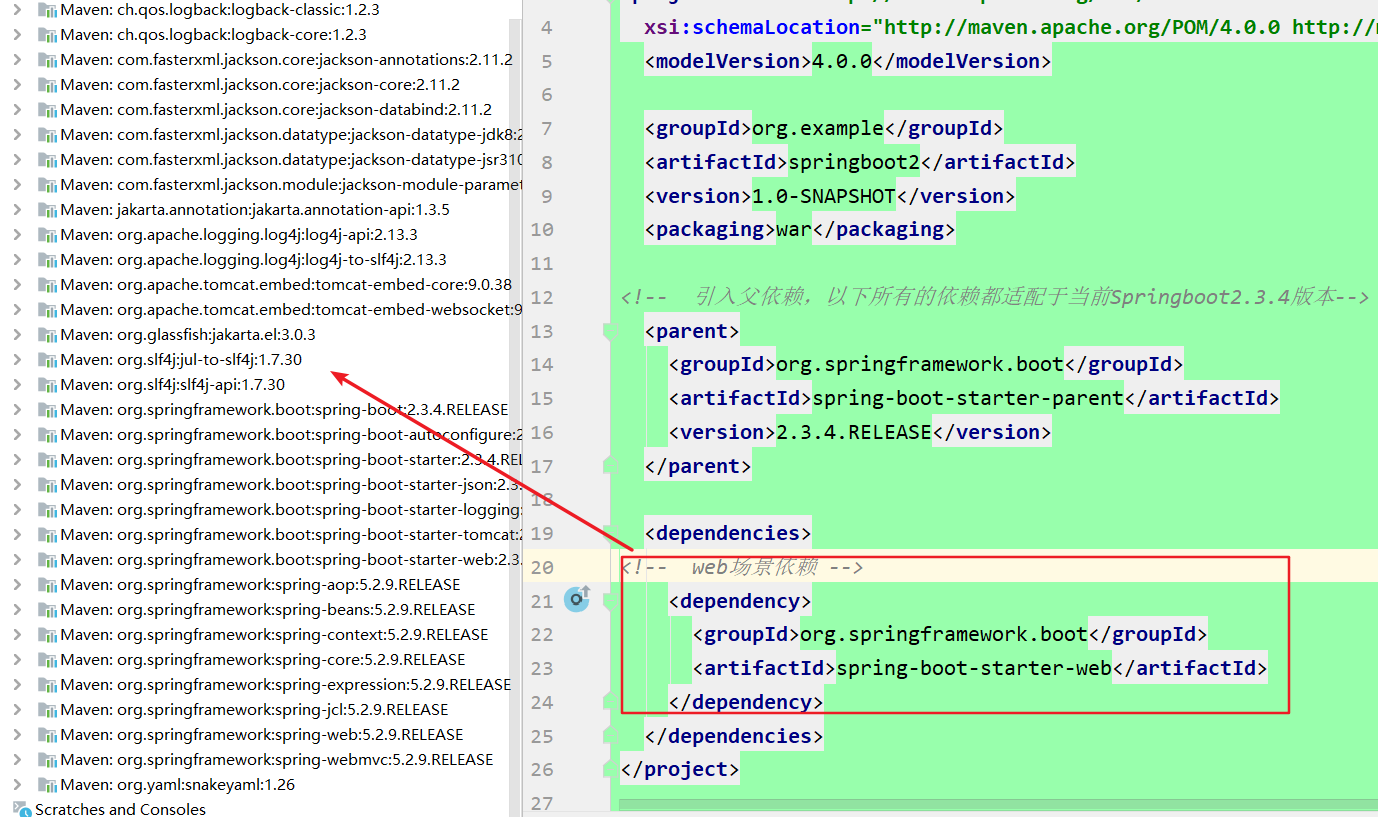Expand the jackson-datatype-jdk8 library node
The width and height of the screenshot is (1378, 817).
(x=17, y=135)
